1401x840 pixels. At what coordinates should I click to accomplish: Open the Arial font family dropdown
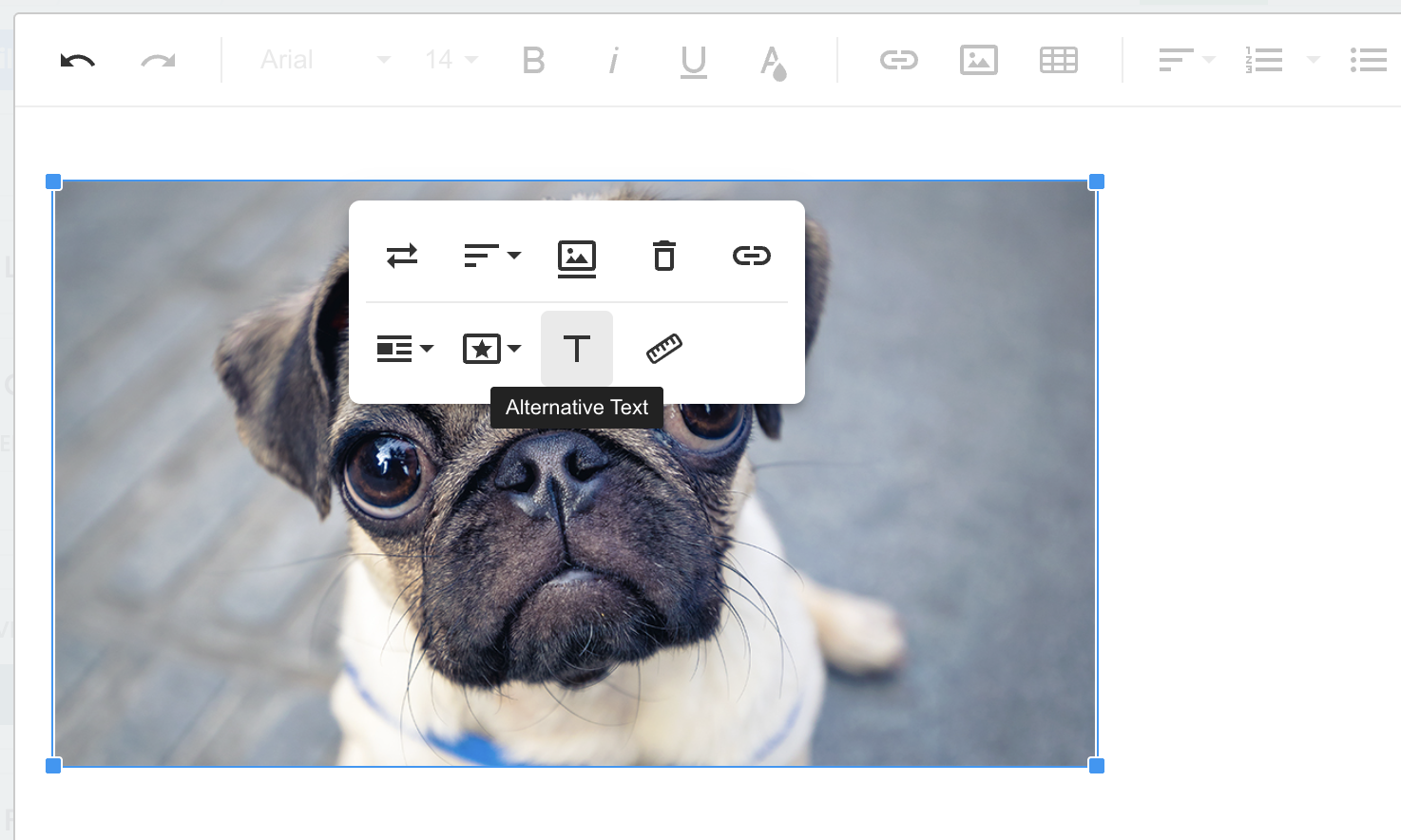[325, 60]
